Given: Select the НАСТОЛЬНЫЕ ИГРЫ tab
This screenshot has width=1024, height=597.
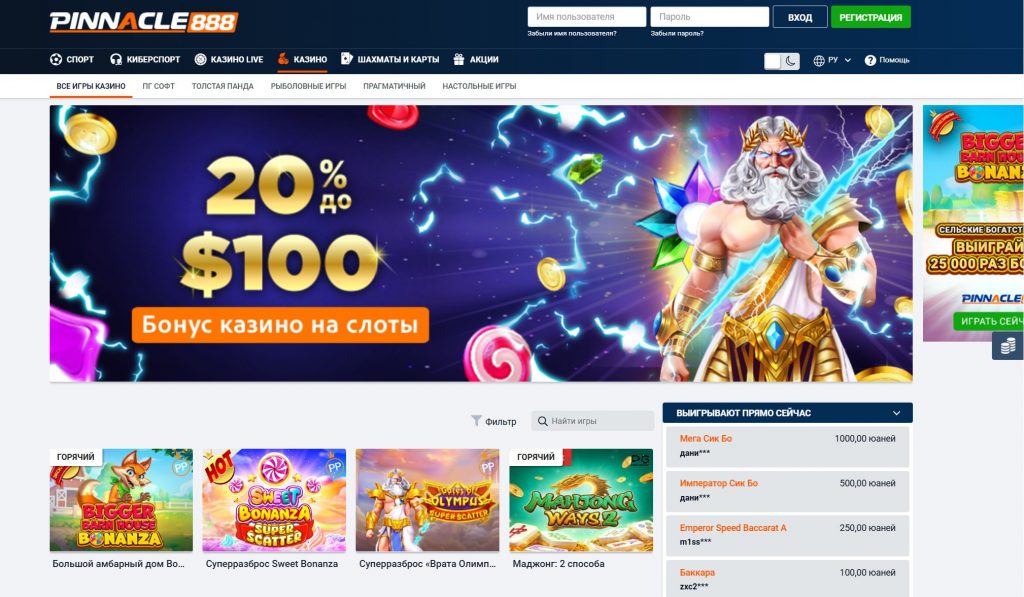Looking at the screenshot, I should click(x=479, y=86).
